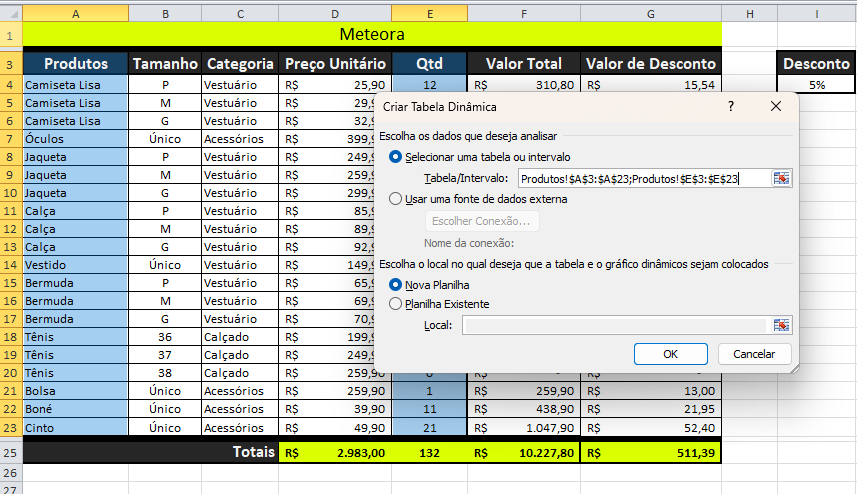Click the total price cell 2.983,00
Screen dimensions: 857x494
point(335,453)
